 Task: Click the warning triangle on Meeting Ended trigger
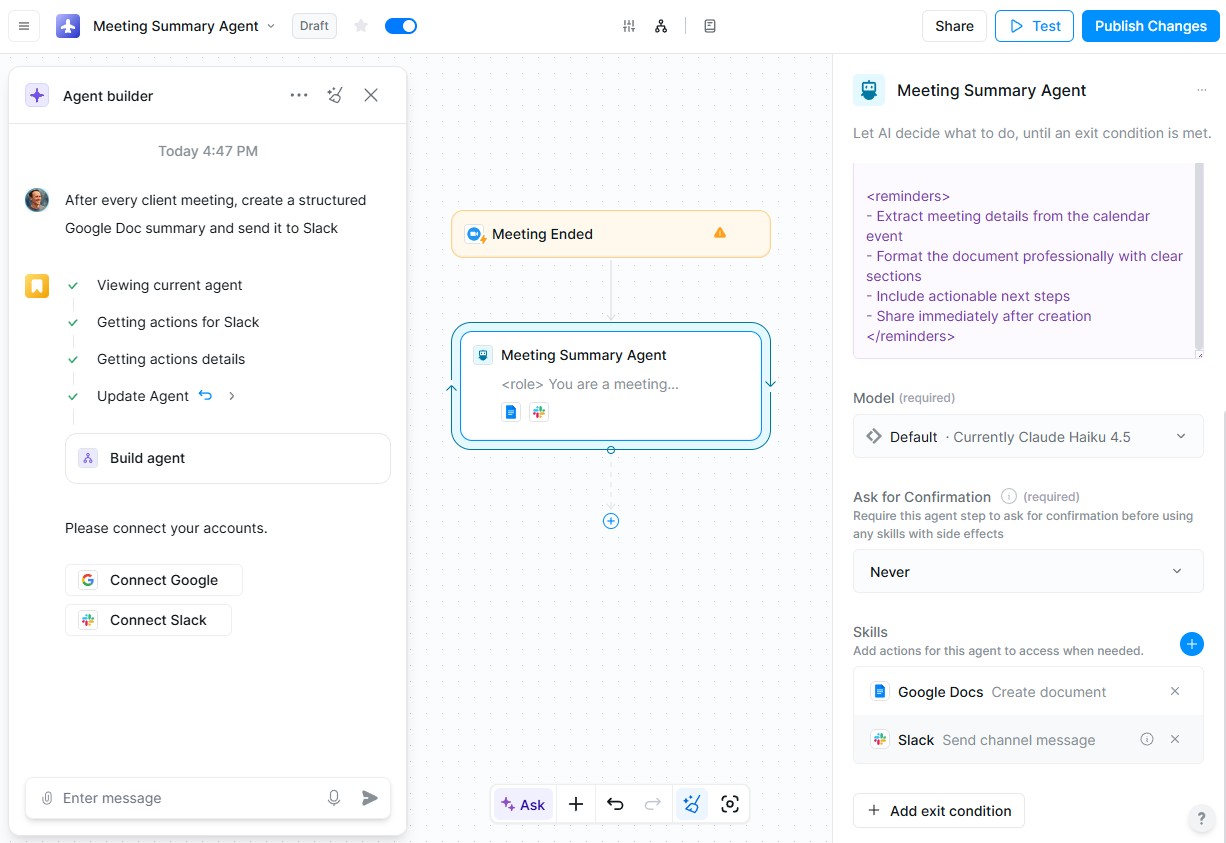pos(719,232)
